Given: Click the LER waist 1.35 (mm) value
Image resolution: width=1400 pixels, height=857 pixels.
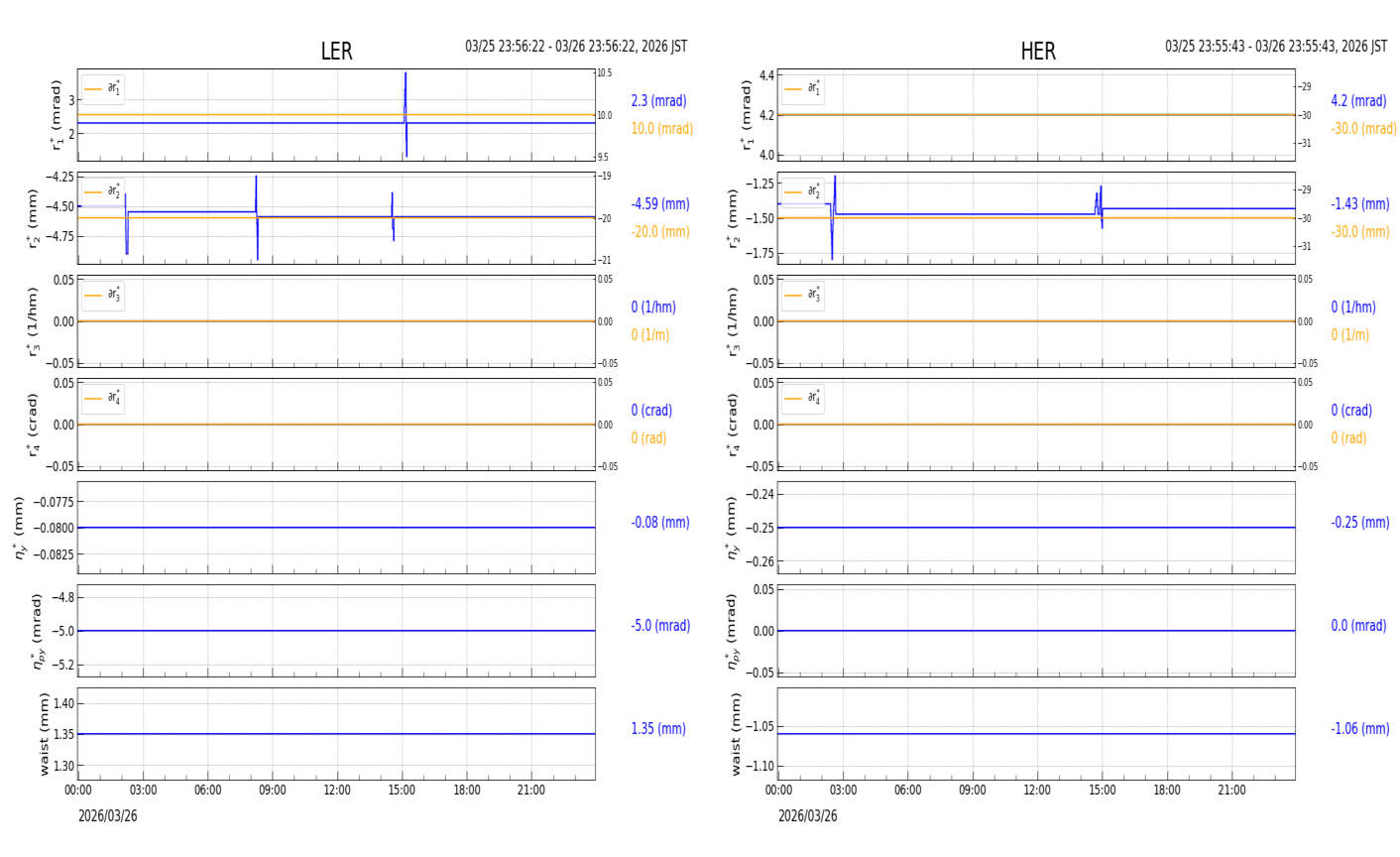Looking at the screenshot, I should coord(657,729).
